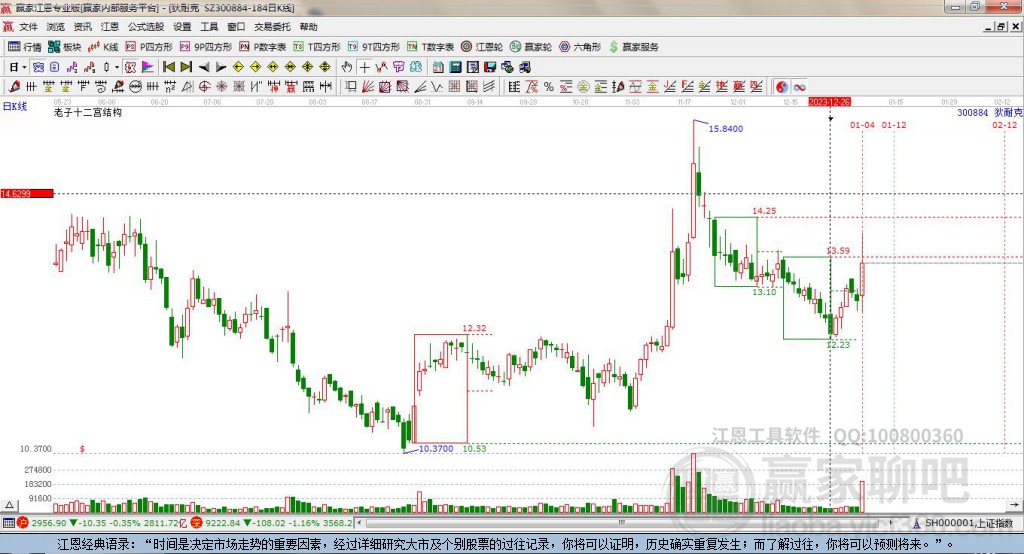This screenshot has height=554, width=1024.
Task: Open 赢家服务 service link
Action: pyautogui.click(x=633, y=47)
